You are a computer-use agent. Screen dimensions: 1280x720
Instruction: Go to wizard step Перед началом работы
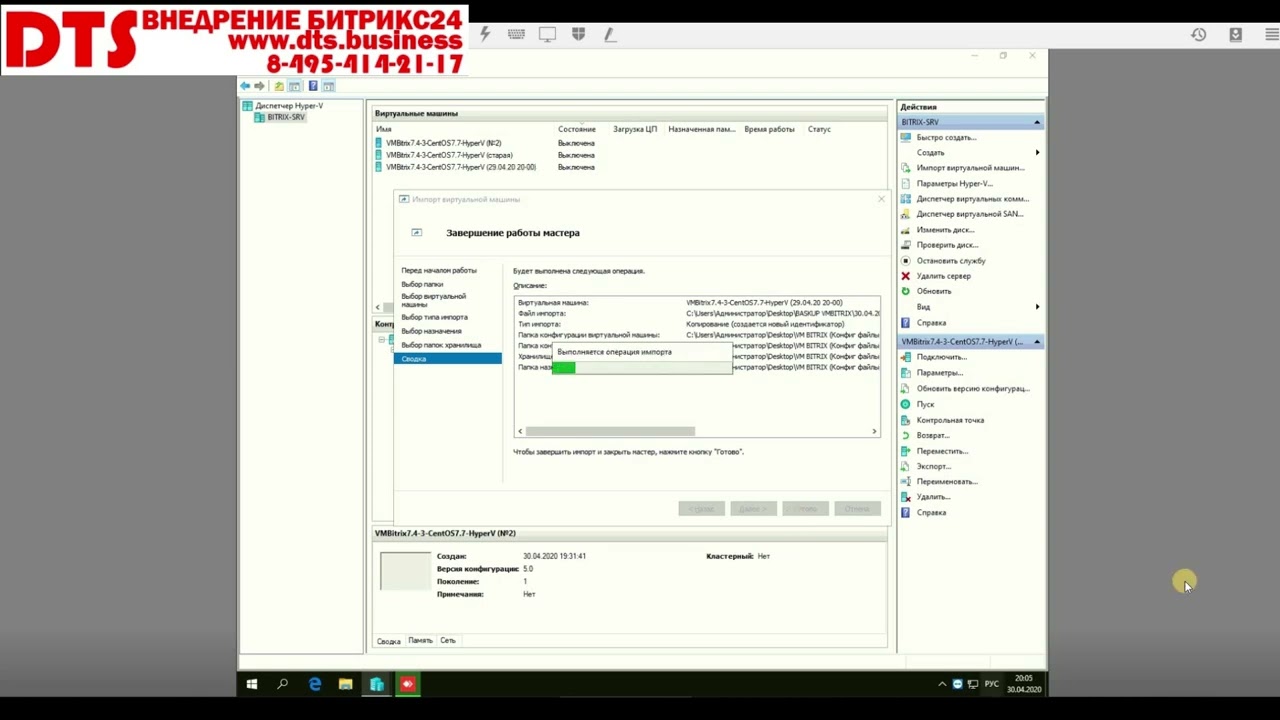[439, 270]
